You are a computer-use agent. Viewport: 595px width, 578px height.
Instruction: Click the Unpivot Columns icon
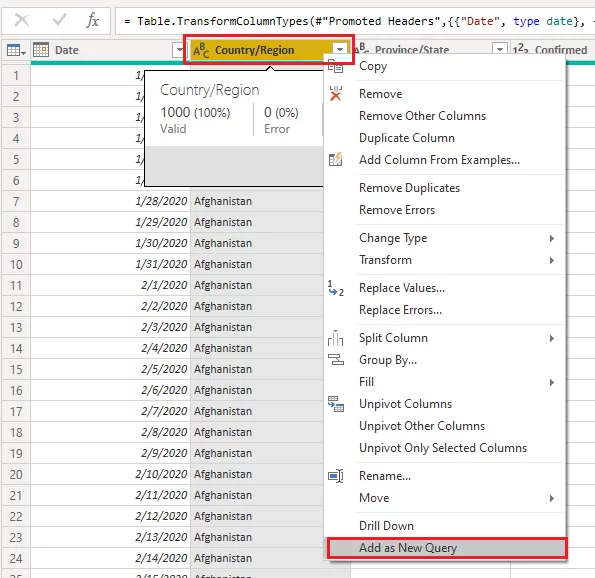click(x=336, y=404)
